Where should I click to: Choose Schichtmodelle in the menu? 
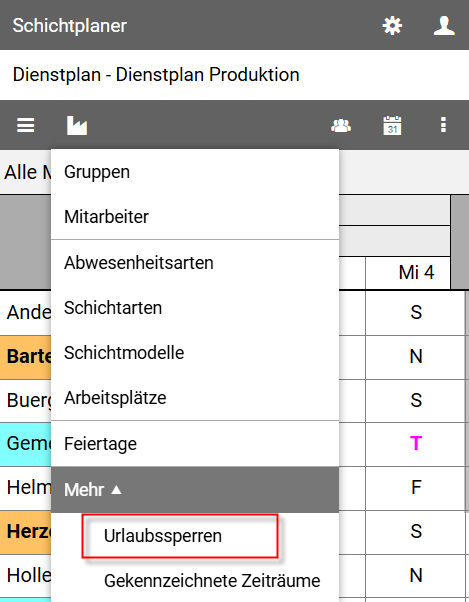(x=195, y=353)
